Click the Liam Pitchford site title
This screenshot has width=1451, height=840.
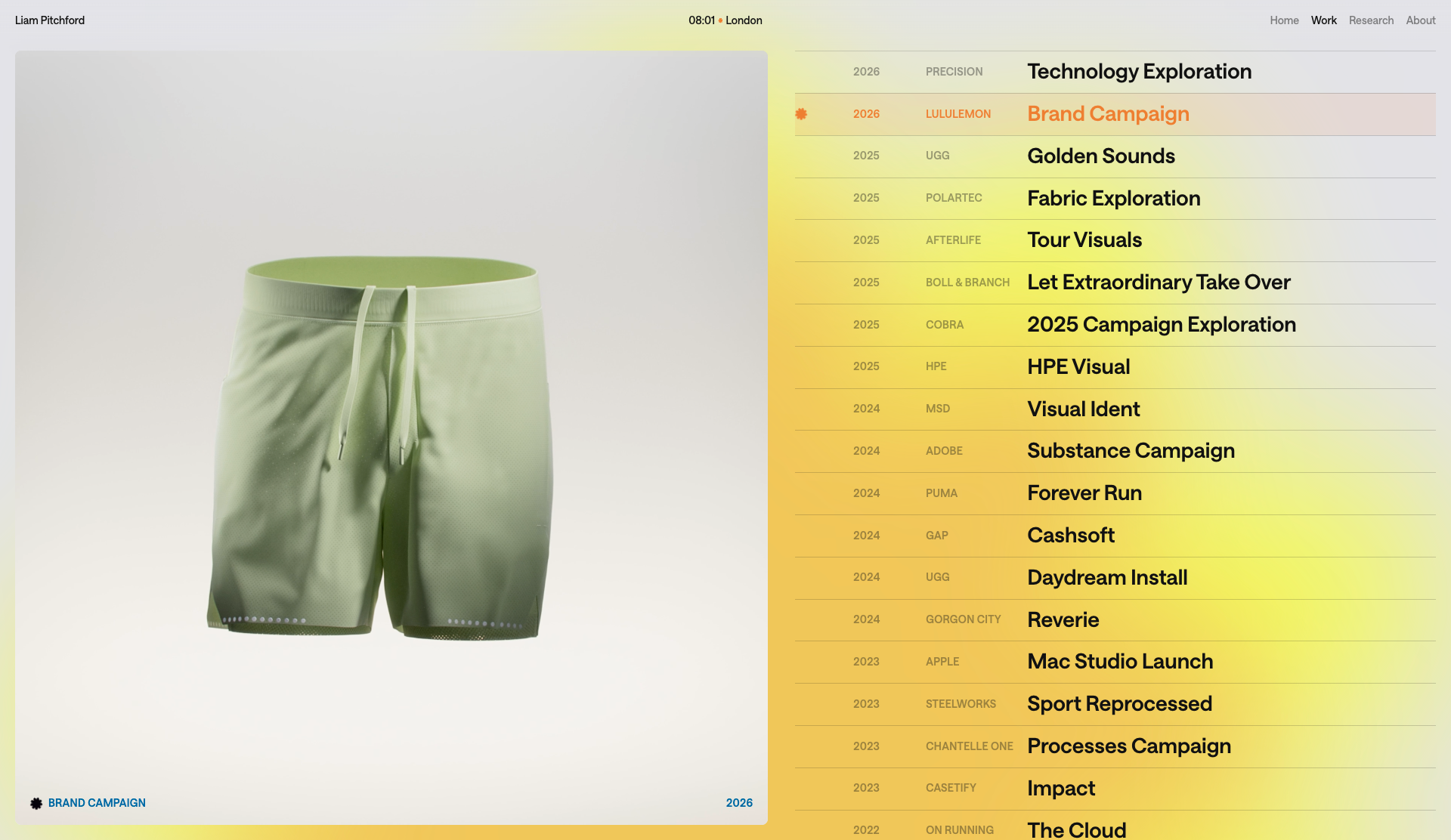50,20
